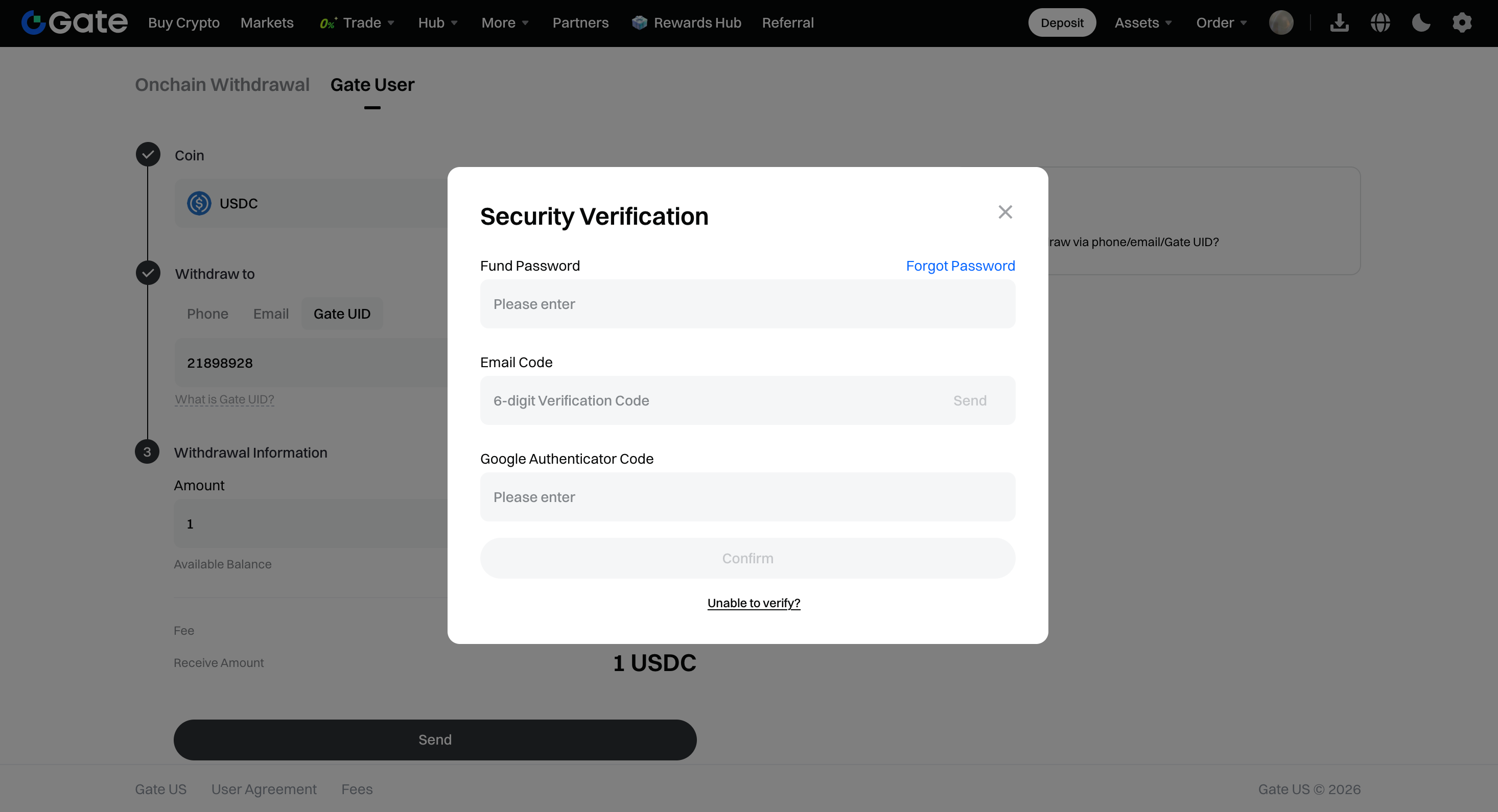Expand the Order dropdown
The image size is (1498, 812).
1222,22
